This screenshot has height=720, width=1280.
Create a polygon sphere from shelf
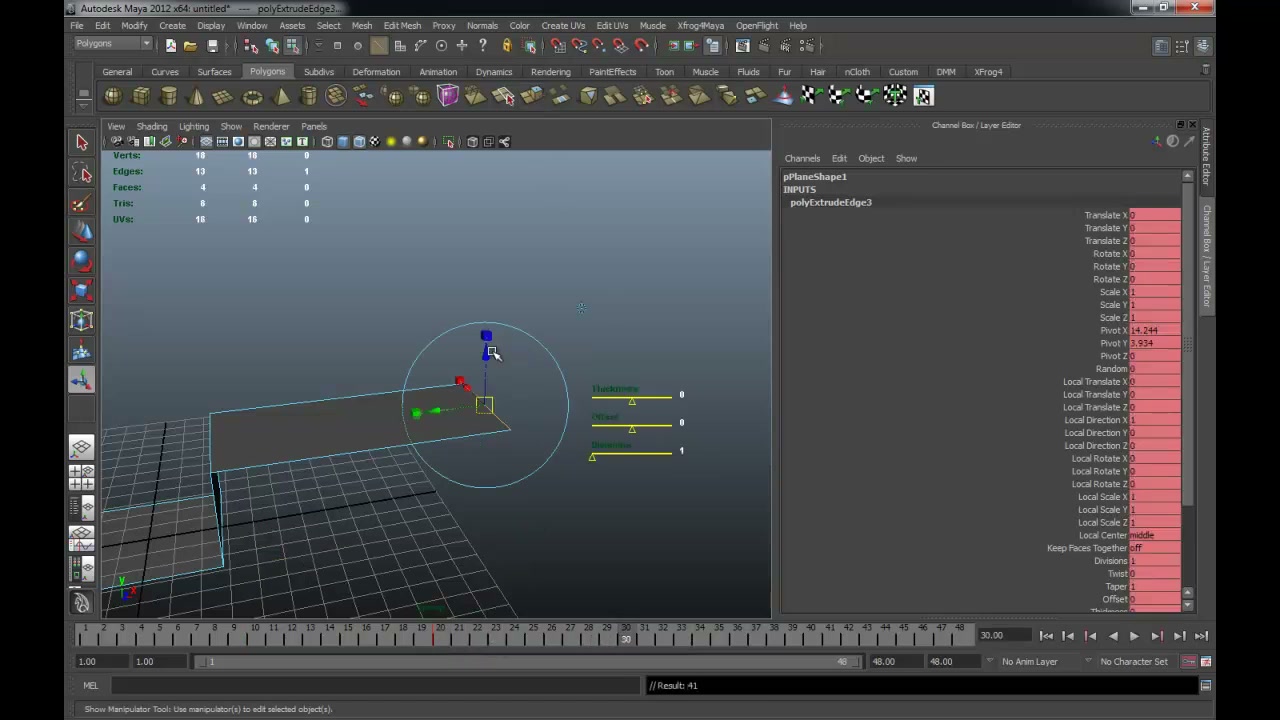(x=113, y=96)
